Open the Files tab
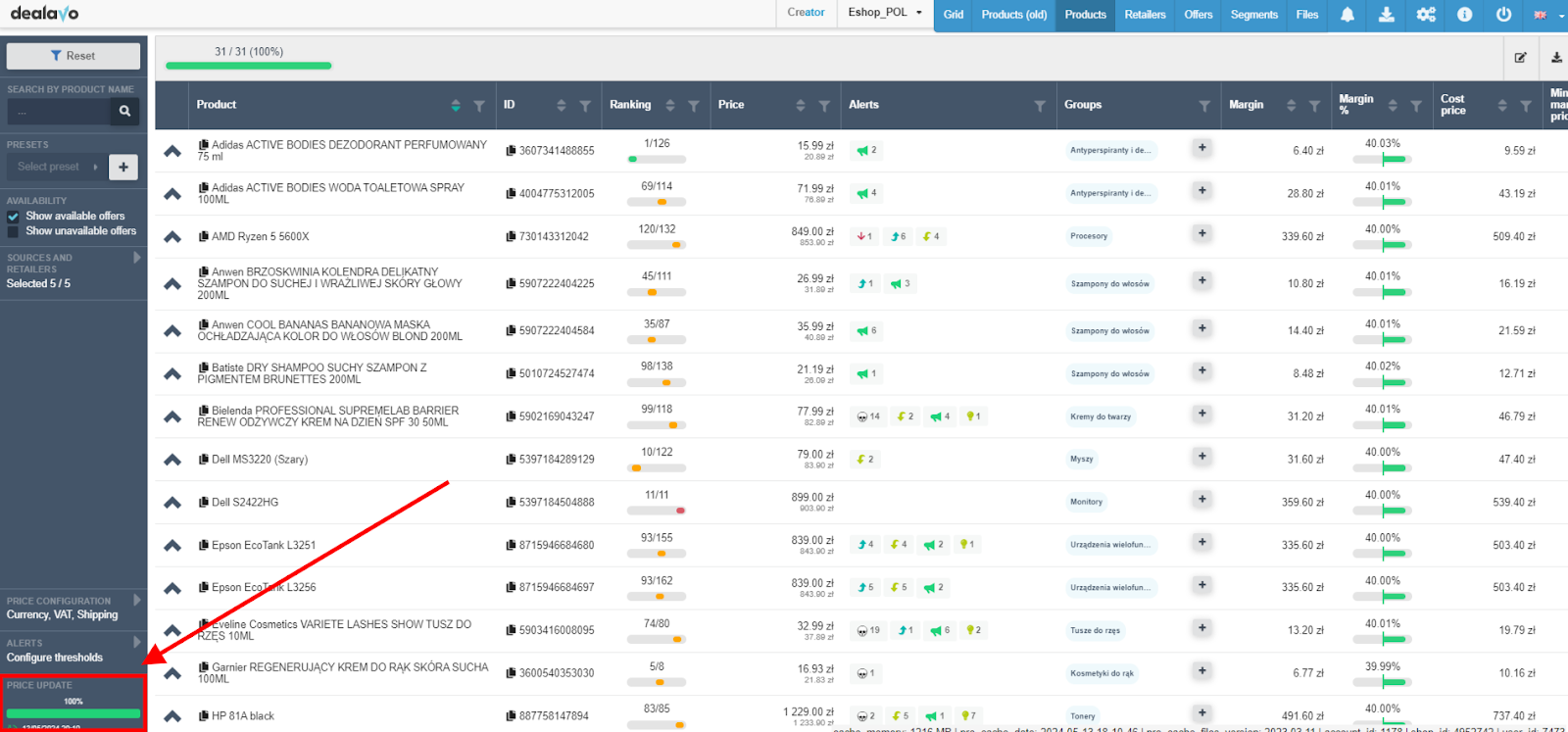1568x732 pixels. click(x=1307, y=15)
